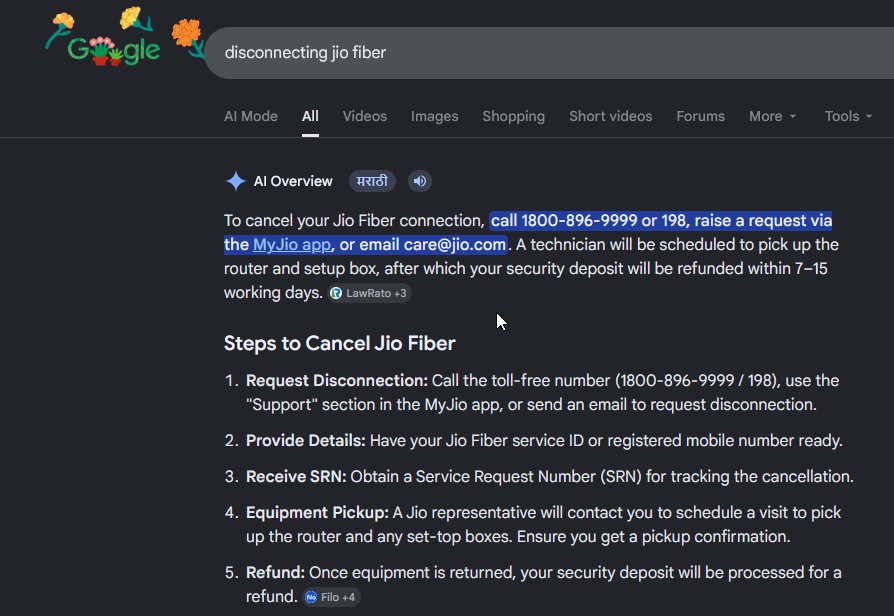Click the search box with disconnecting jio fiber
Viewport: 894px width, 616px height.
(x=549, y=52)
